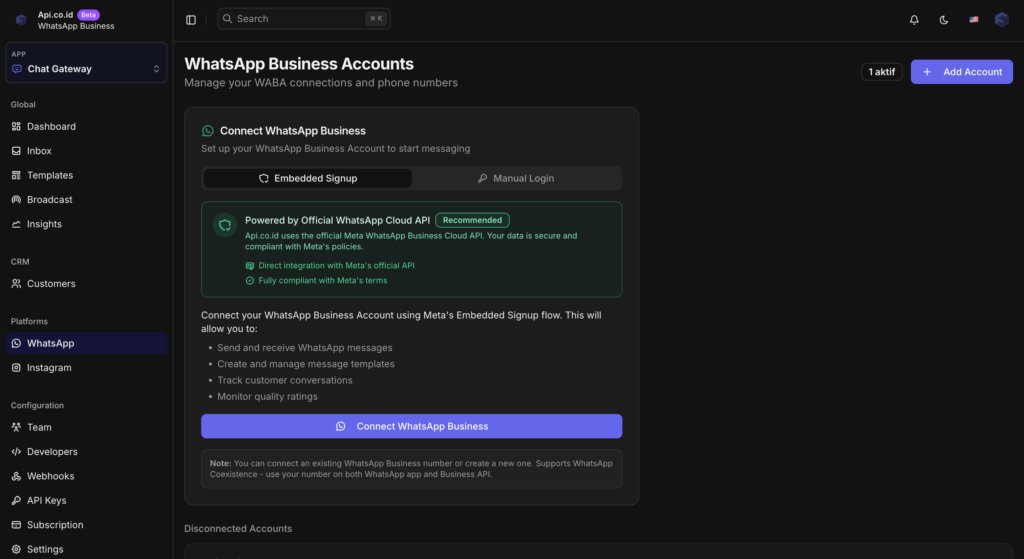Click the Subscription card icon

pyautogui.click(x=16, y=525)
